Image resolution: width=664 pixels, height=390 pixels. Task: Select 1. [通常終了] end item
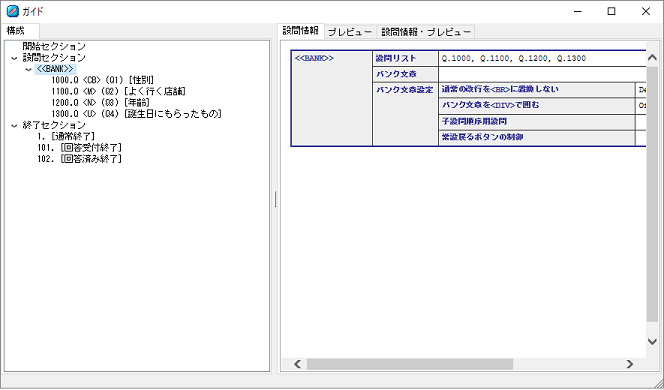pos(66,137)
